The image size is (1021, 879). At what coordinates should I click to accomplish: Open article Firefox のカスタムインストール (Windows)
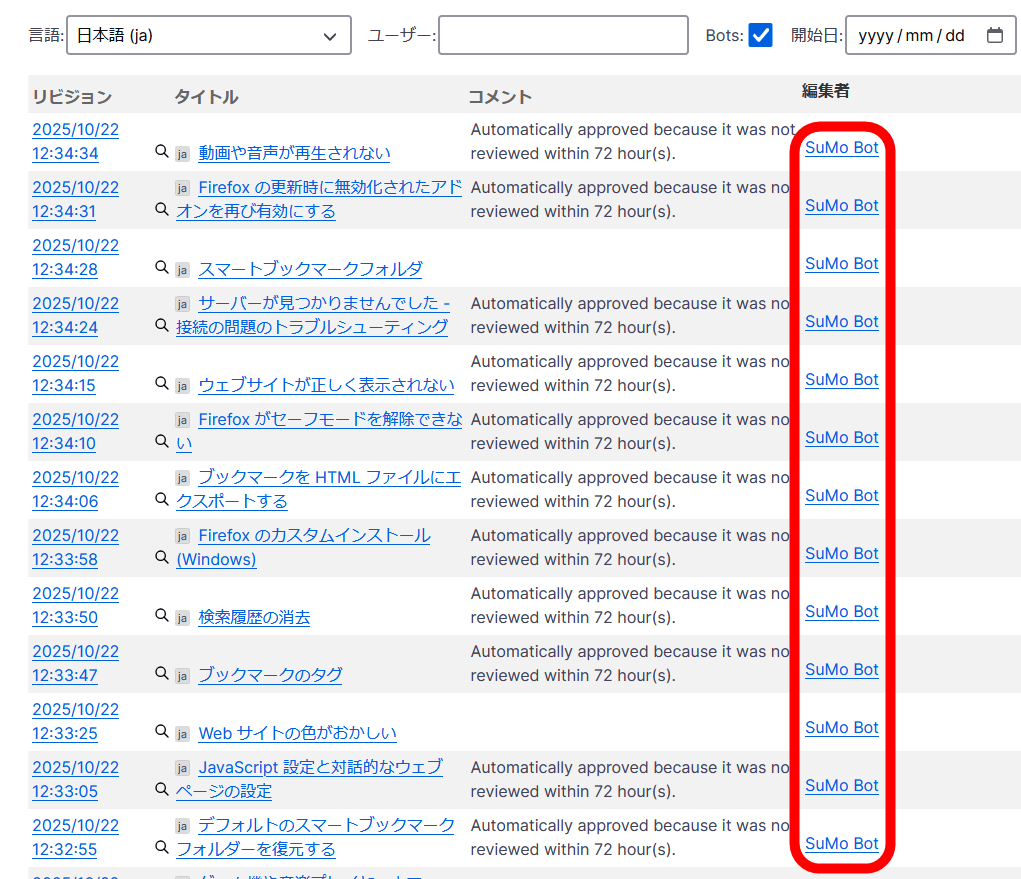[313, 536]
